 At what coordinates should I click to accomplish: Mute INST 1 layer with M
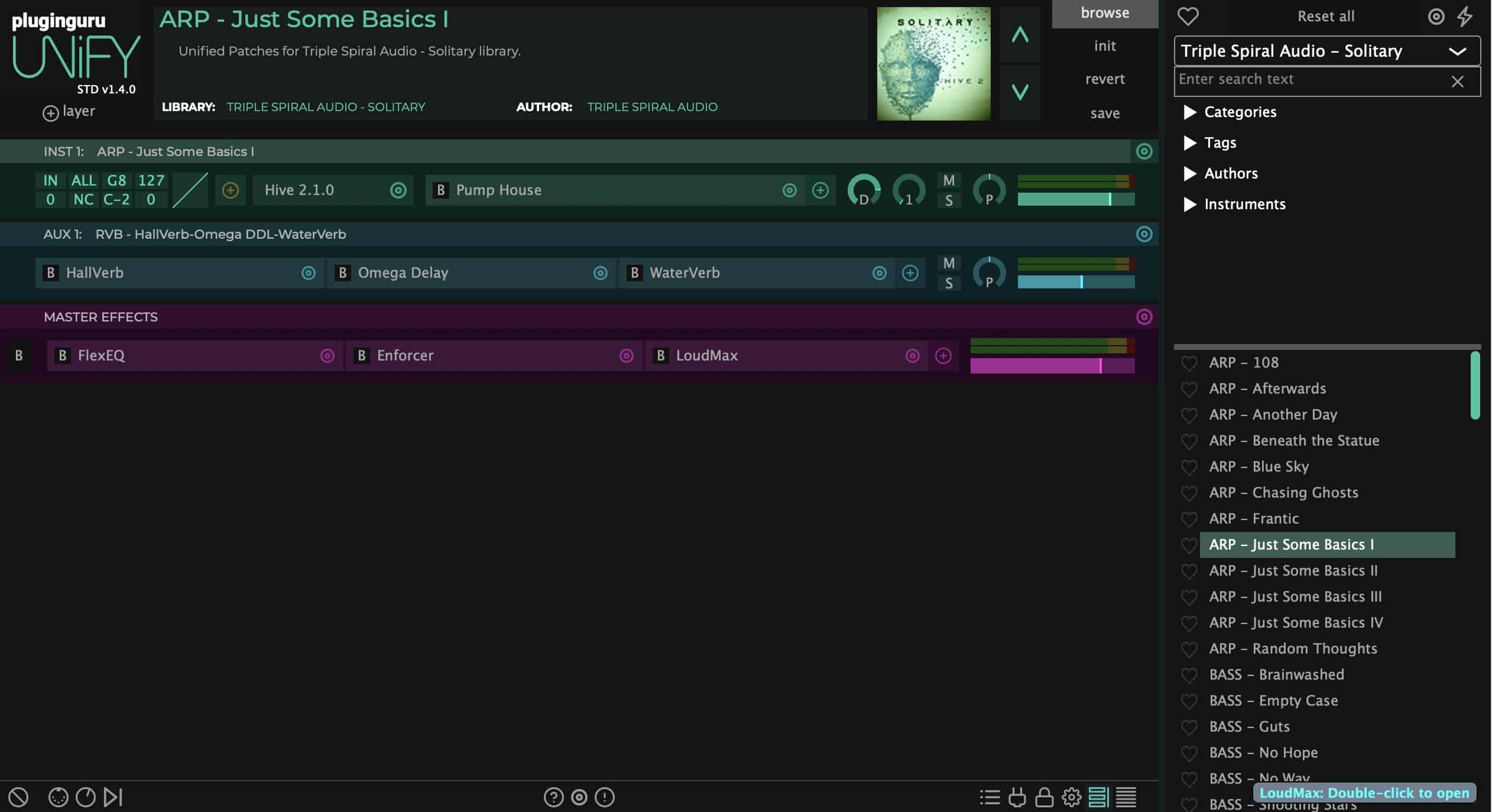[949, 181]
